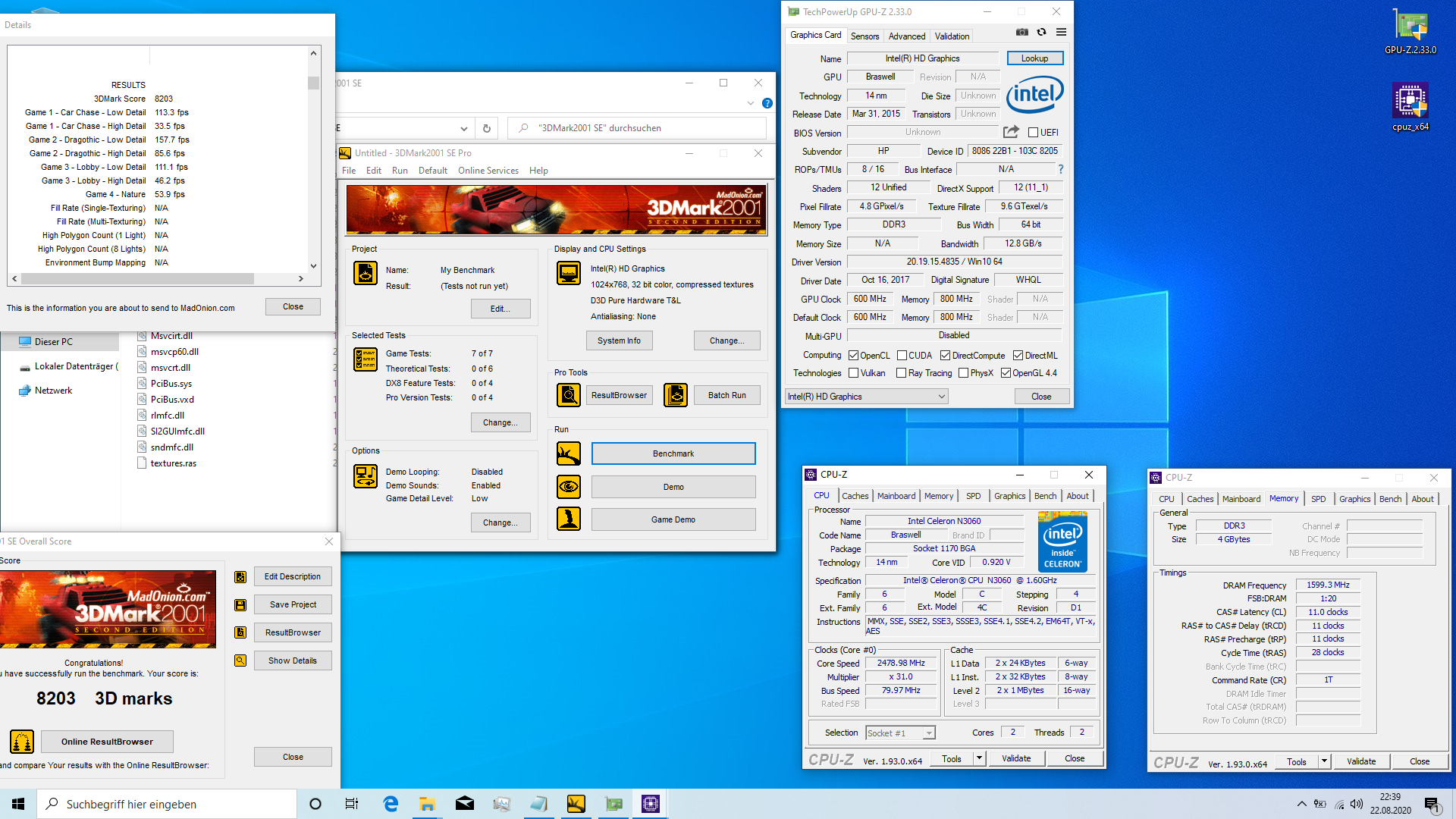Open the GPU-Z hamburger menu

click(1061, 33)
